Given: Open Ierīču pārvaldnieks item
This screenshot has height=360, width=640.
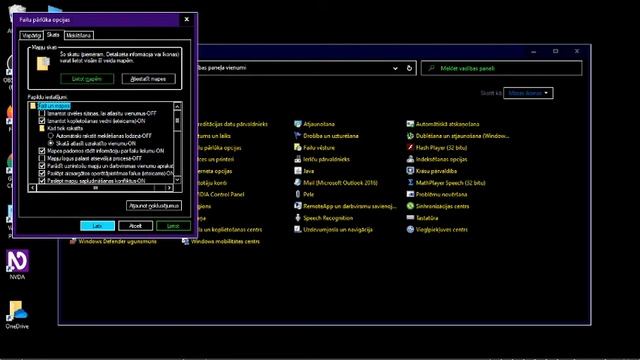Looking at the screenshot, I should pyautogui.click(x=322, y=159).
